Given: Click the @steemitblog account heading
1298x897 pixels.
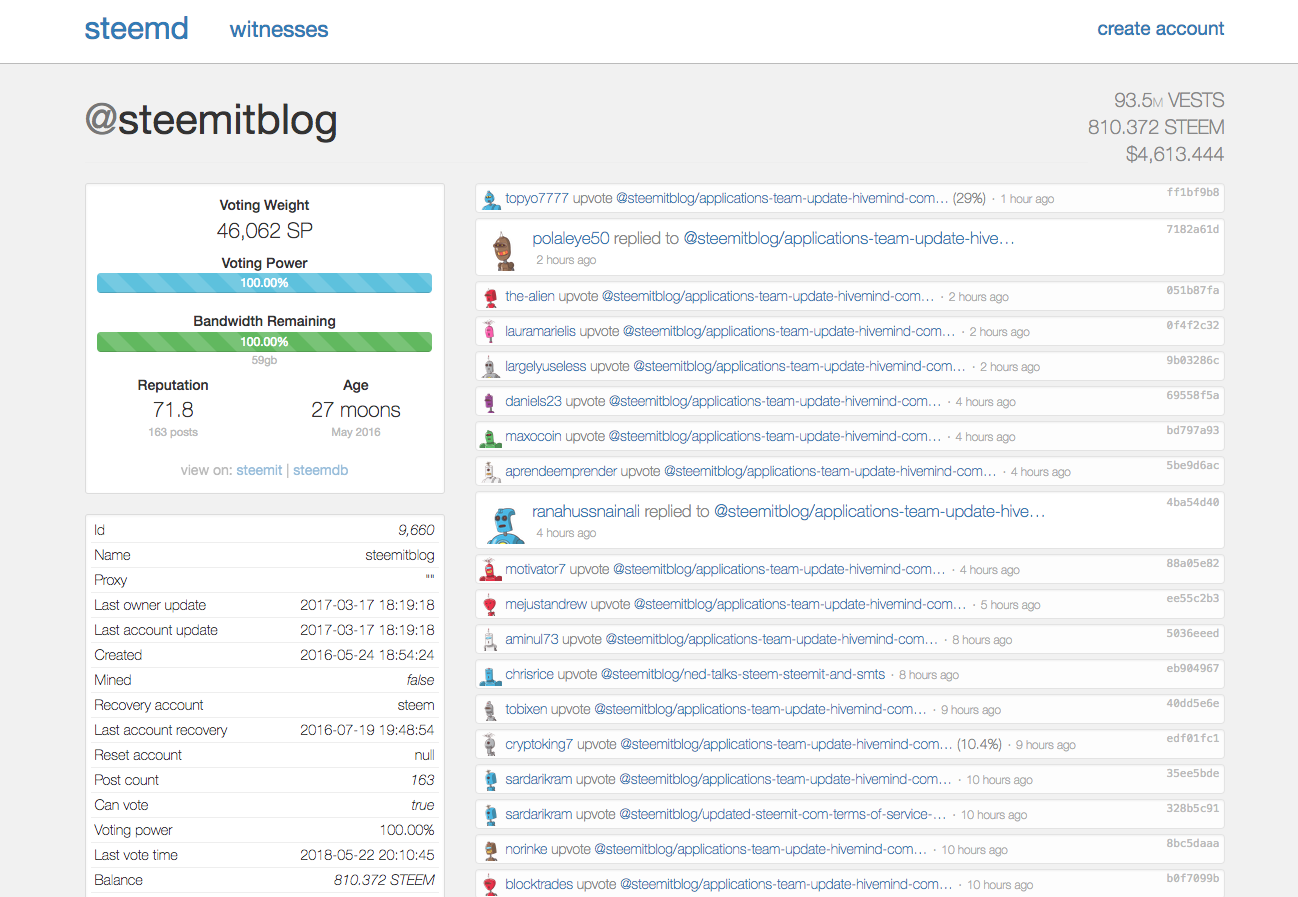Looking at the screenshot, I should 211,121.
